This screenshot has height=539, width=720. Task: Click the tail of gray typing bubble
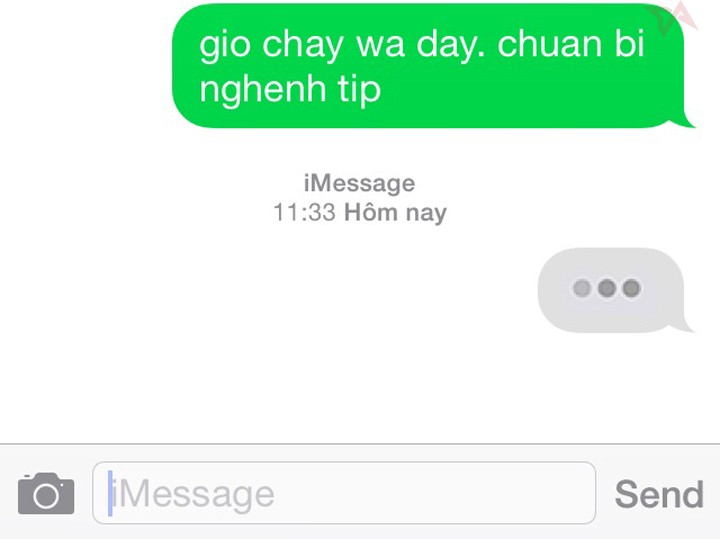[685, 324]
